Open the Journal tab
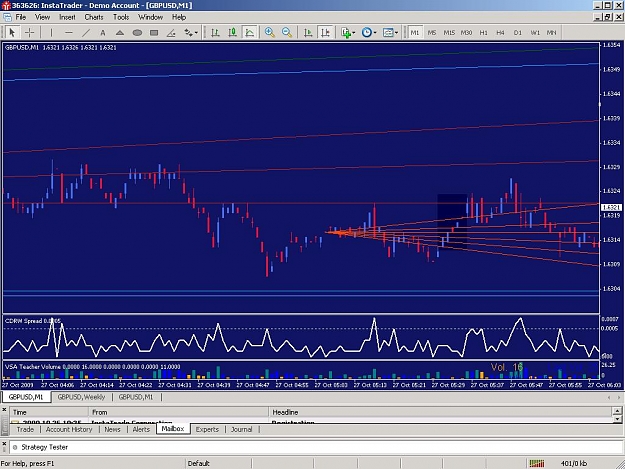This screenshot has height=469, width=625. click(242, 429)
